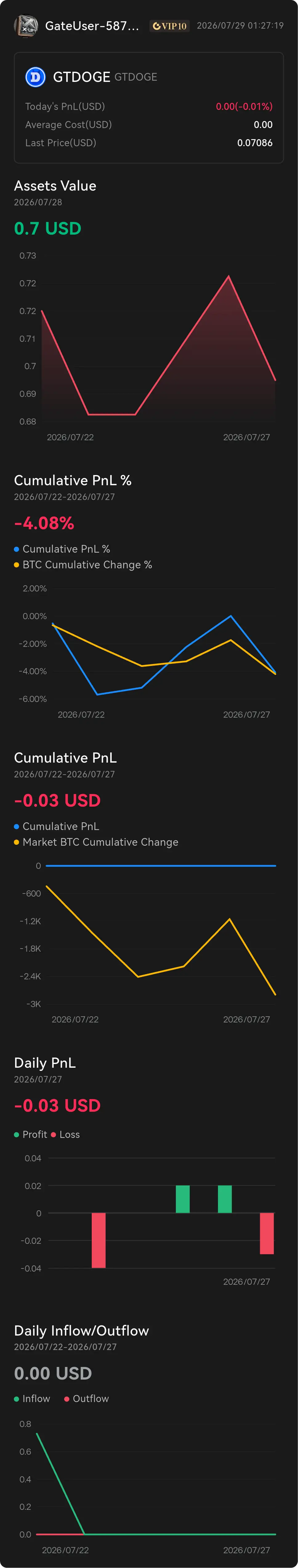The height and width of the screenshot is (1568, 298).
Task: Click the VIP10 badge icon
Action: (170, 26)
